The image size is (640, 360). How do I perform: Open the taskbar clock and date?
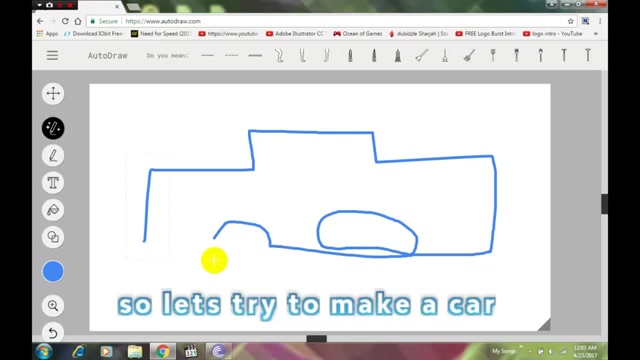(x=585, y=351)
